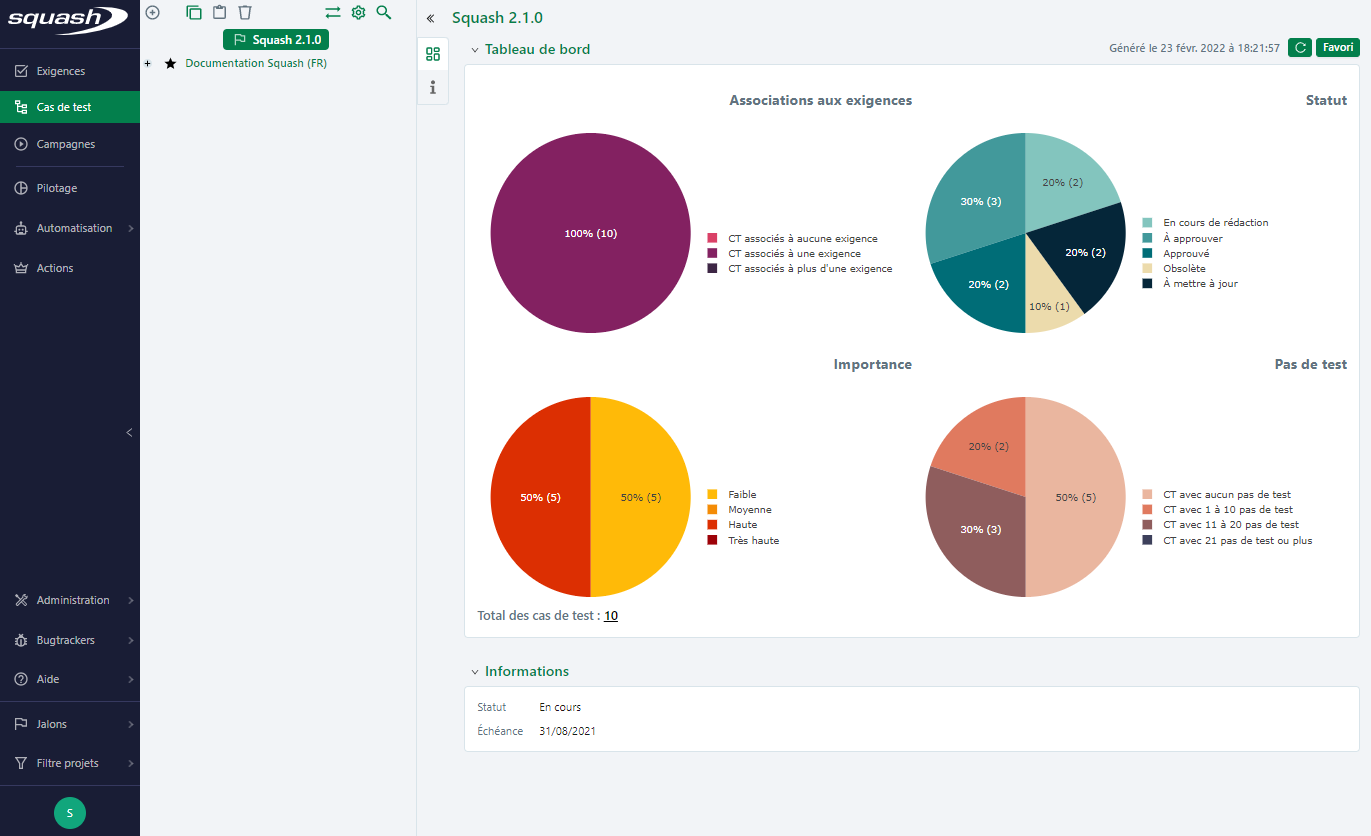The height and width of the screenshot is (836, 1371).
Task: Click the paste clipboard icon
Action: [x=219, y=12]
